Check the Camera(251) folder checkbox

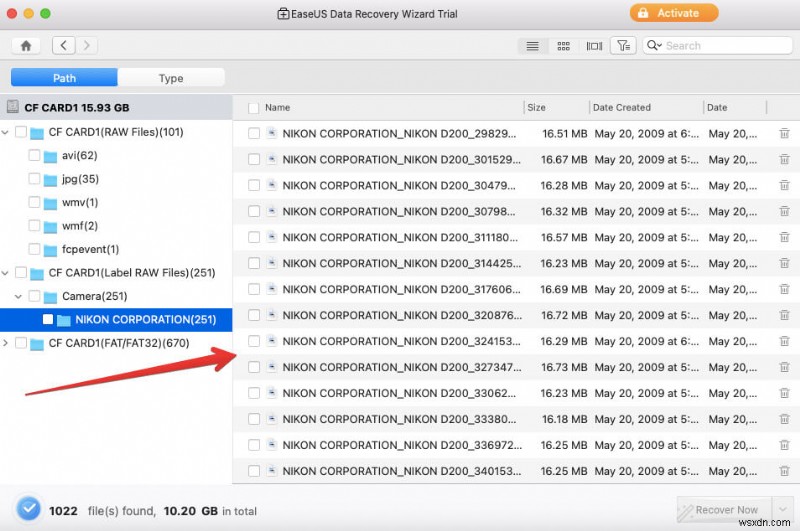tap(34, 296)
